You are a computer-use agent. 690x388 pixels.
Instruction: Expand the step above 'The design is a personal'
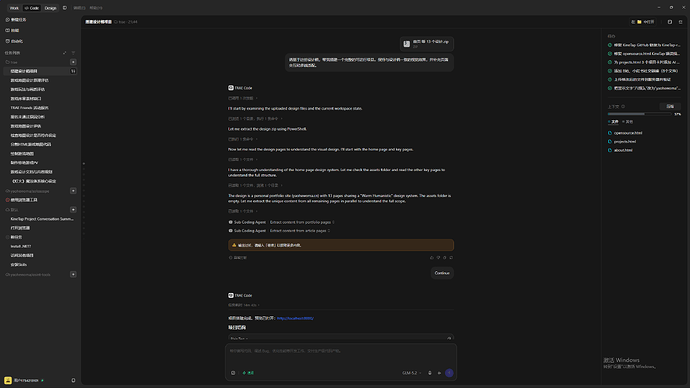(255, 185)
